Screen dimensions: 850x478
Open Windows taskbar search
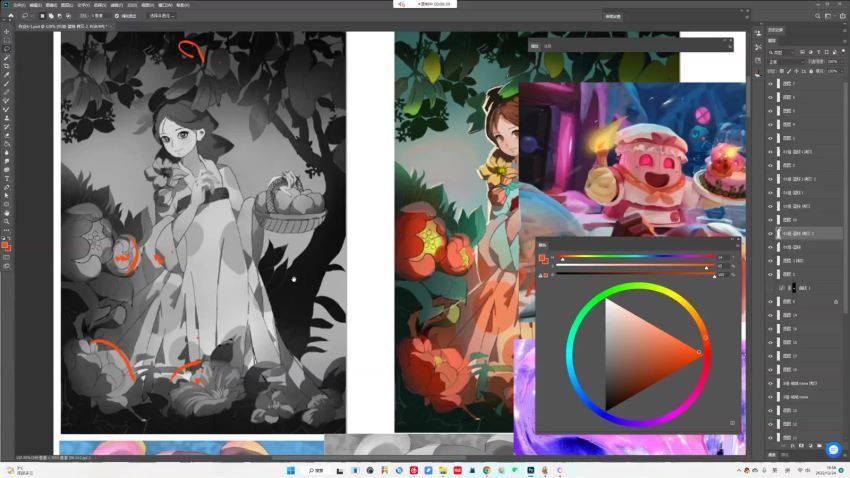315,470
